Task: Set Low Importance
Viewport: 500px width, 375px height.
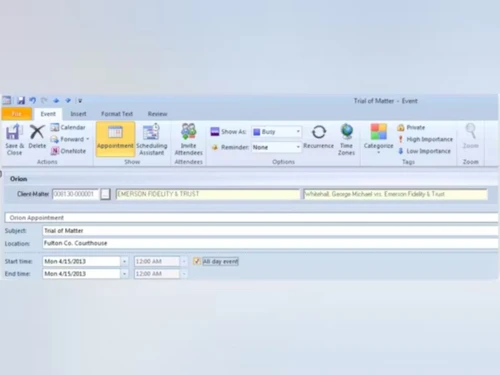Action: [x=424, y=151]
